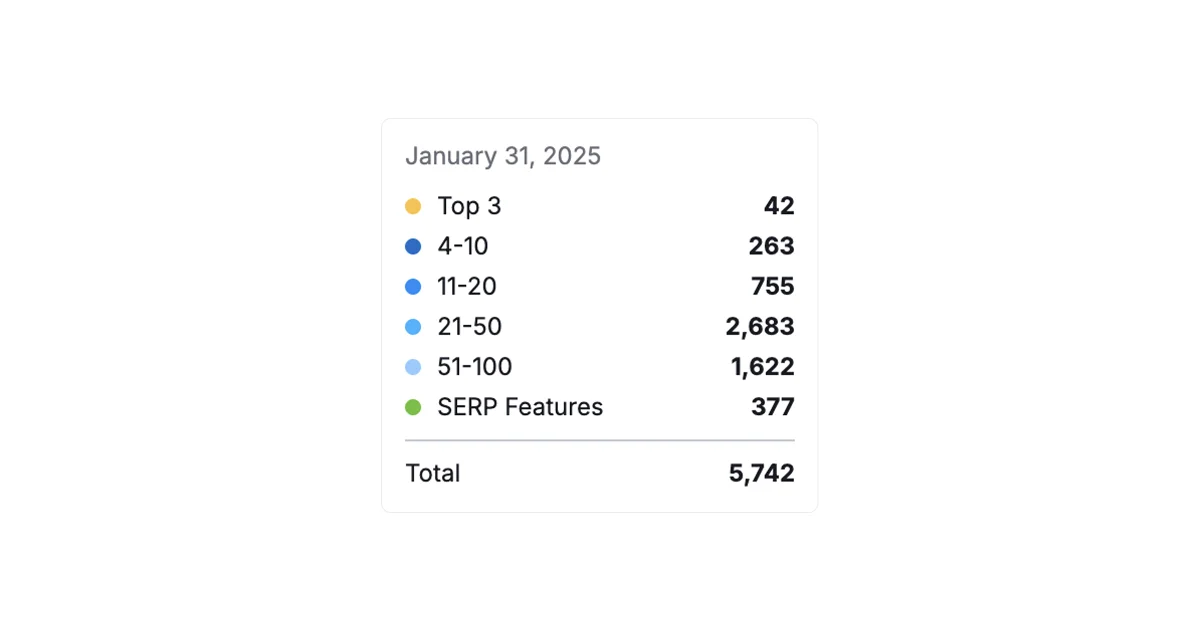Click the 51-100 position label
Image resolution: width=1200 pixels, height=630 pixels.
click(x=475, y=367)
